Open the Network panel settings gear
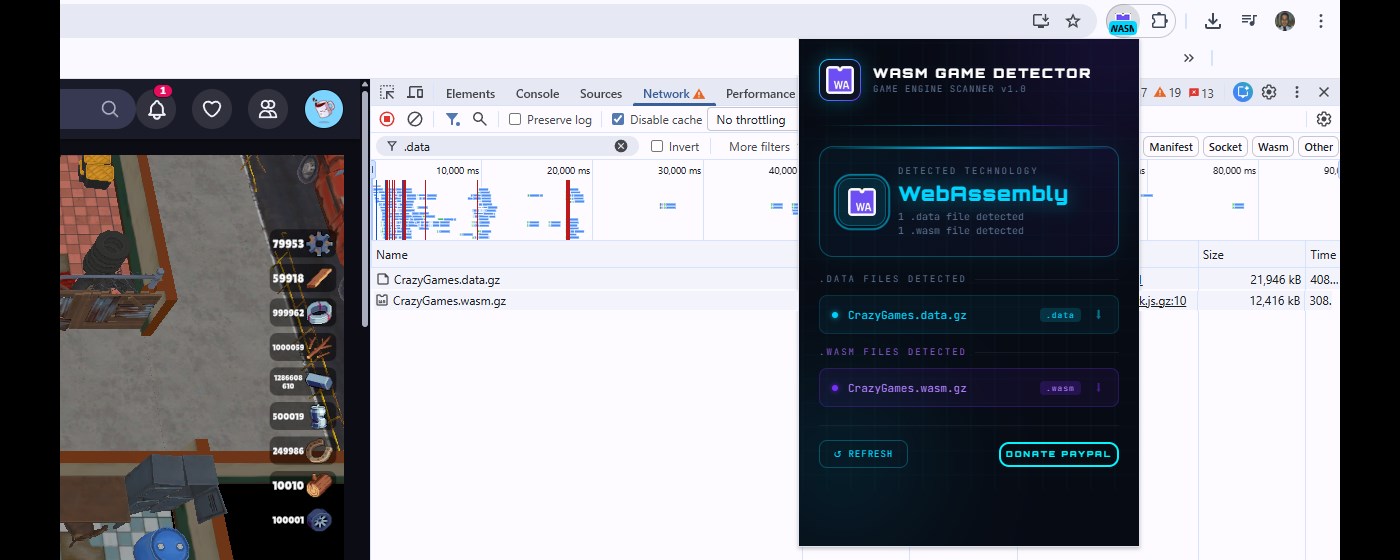1400x560 pixels. (1324, 119)
